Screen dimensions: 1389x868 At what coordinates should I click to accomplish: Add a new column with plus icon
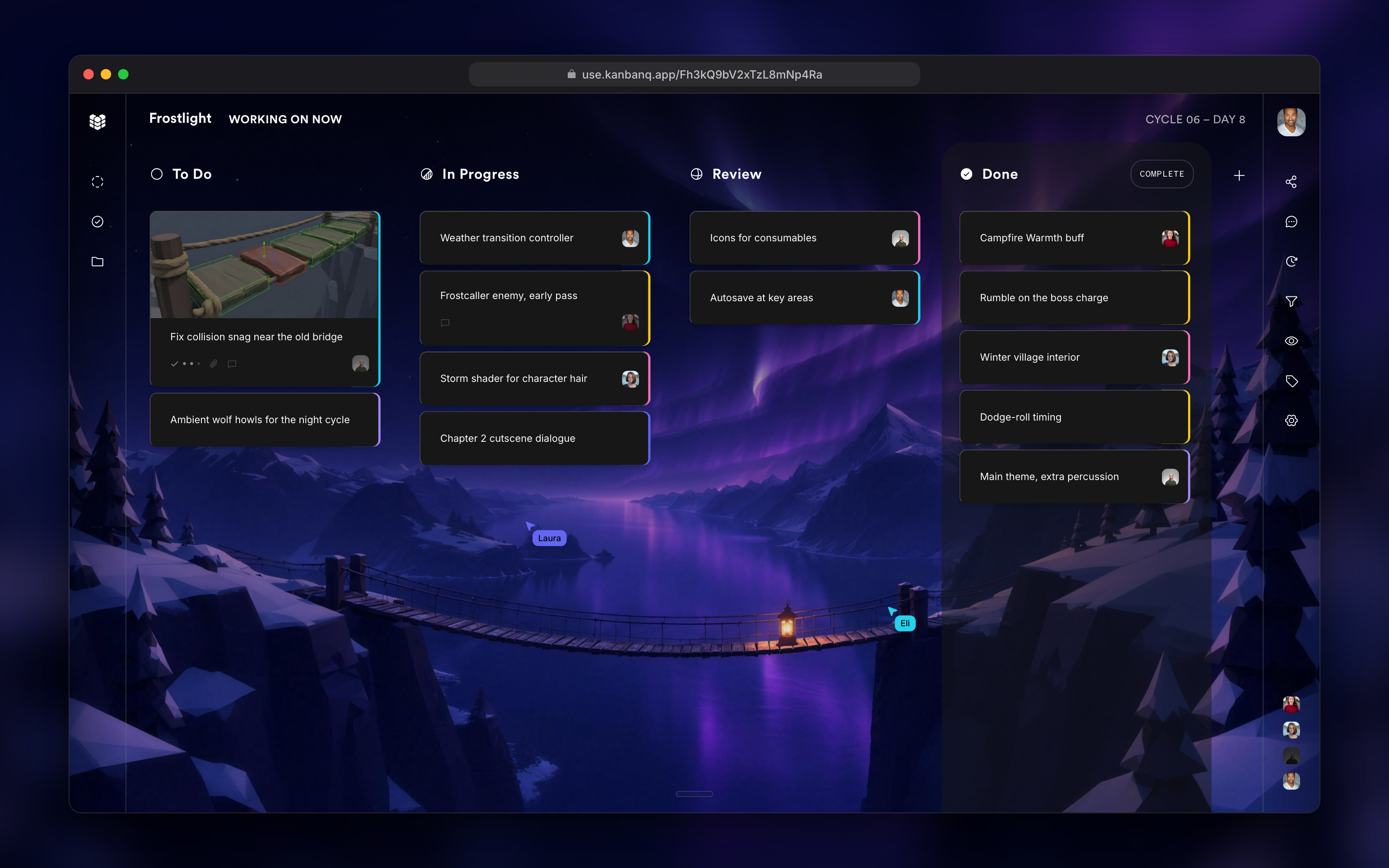click(x=1239, y=175)
